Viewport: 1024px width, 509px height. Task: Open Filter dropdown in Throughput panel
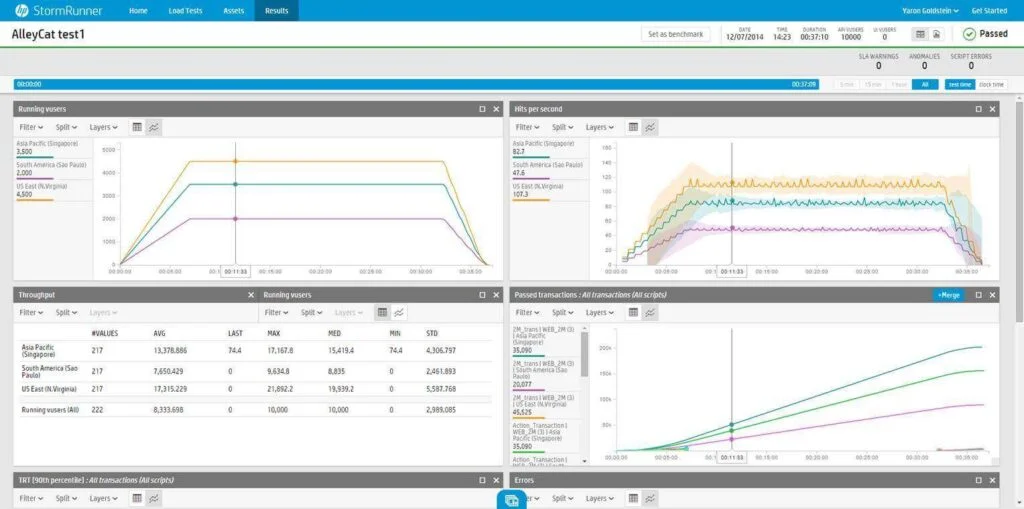click(x=31, y=313)
